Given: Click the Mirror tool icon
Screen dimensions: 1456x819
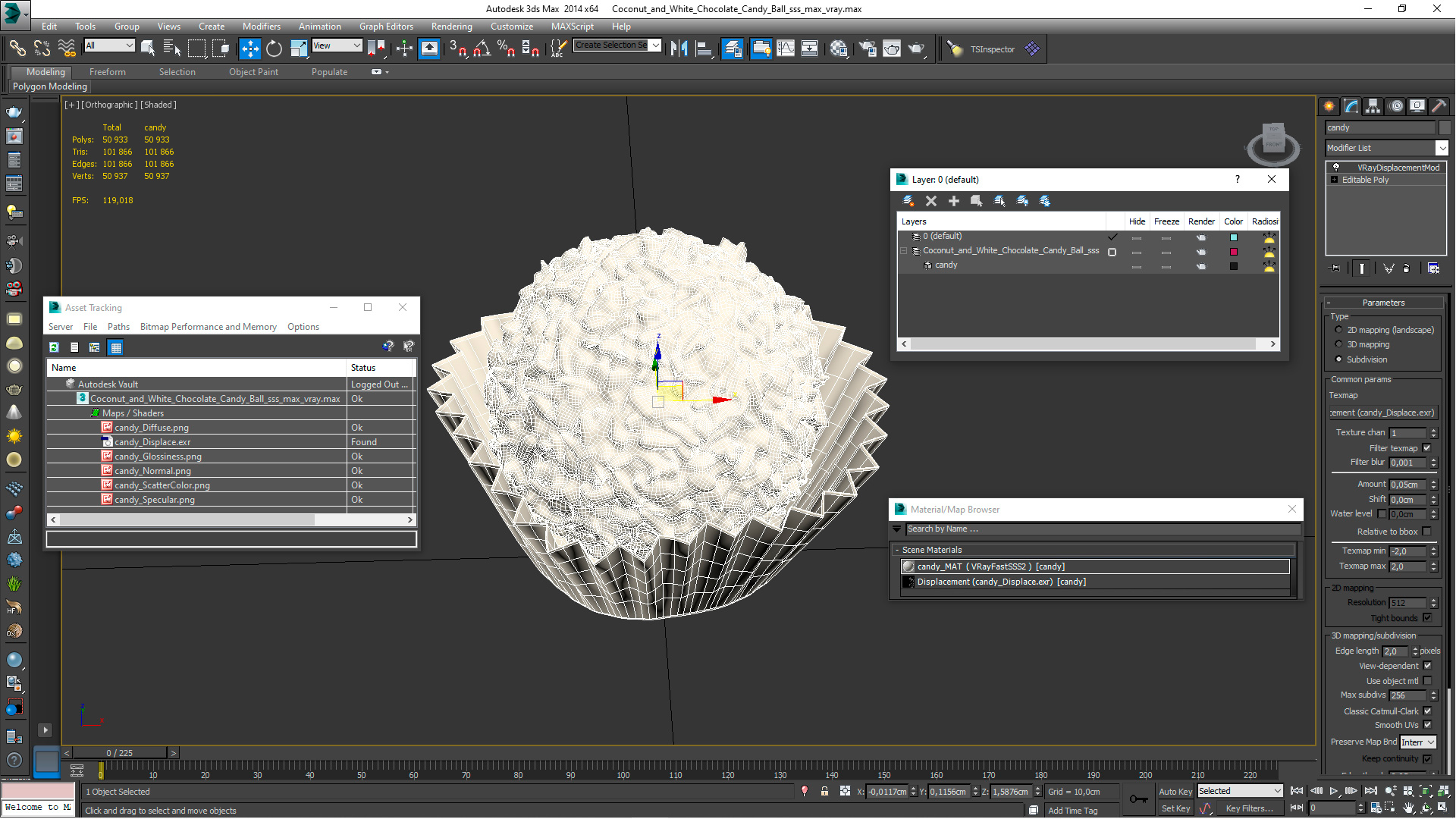Looking at the screenshot, I should click(679, 49).
